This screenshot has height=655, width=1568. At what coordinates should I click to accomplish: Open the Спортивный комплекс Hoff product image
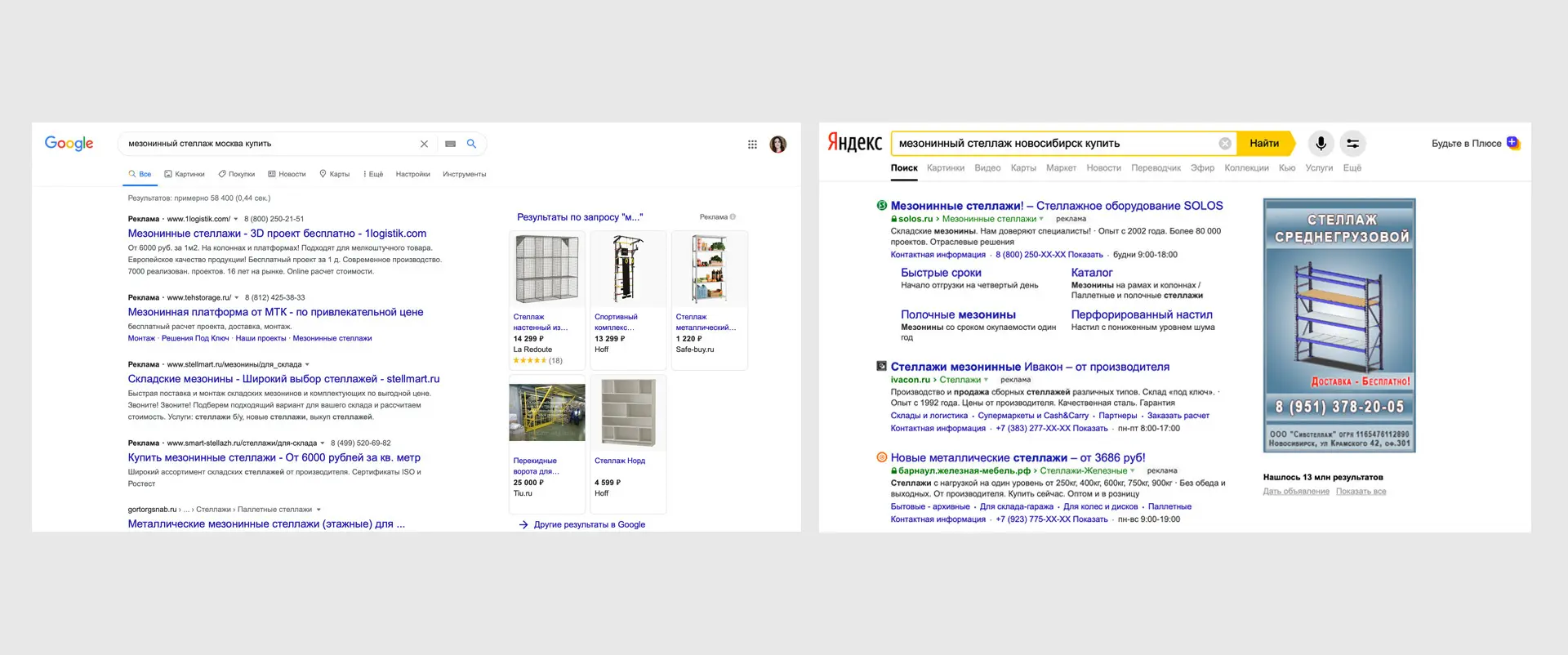(x=628, y=269)
